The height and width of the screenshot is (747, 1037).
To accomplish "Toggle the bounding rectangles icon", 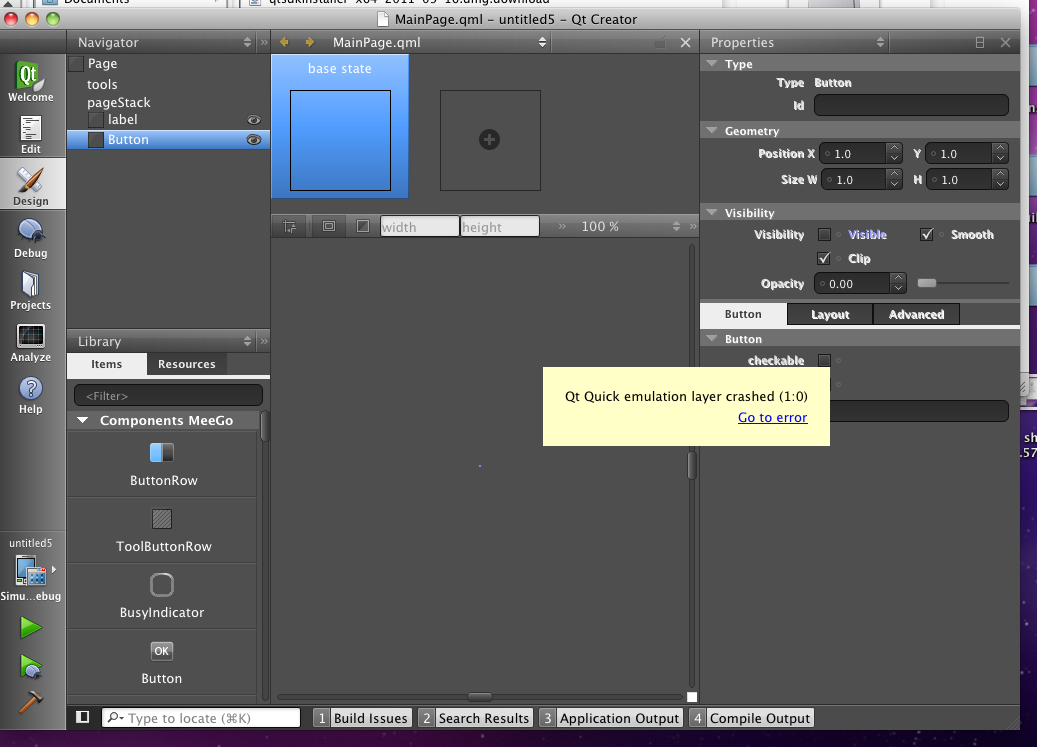I will (329, 226).
